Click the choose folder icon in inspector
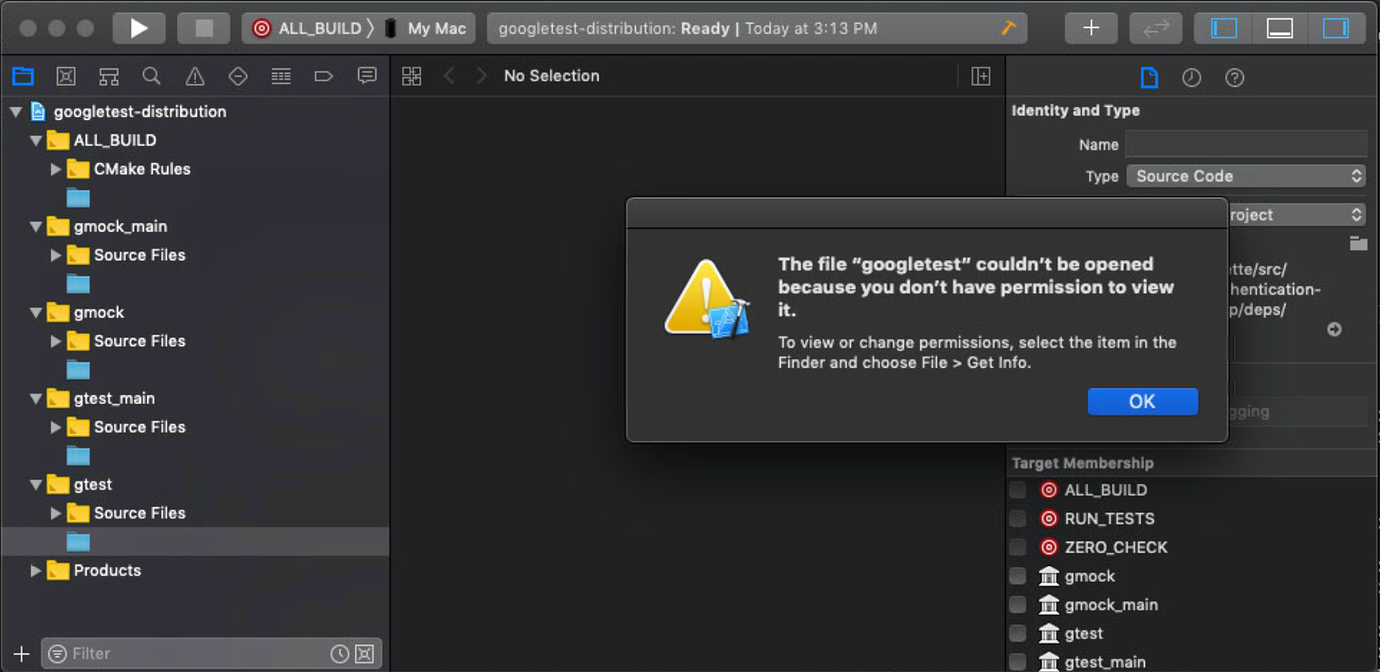The height and width of the screenshot is (672, 1380). point(1357,243)
